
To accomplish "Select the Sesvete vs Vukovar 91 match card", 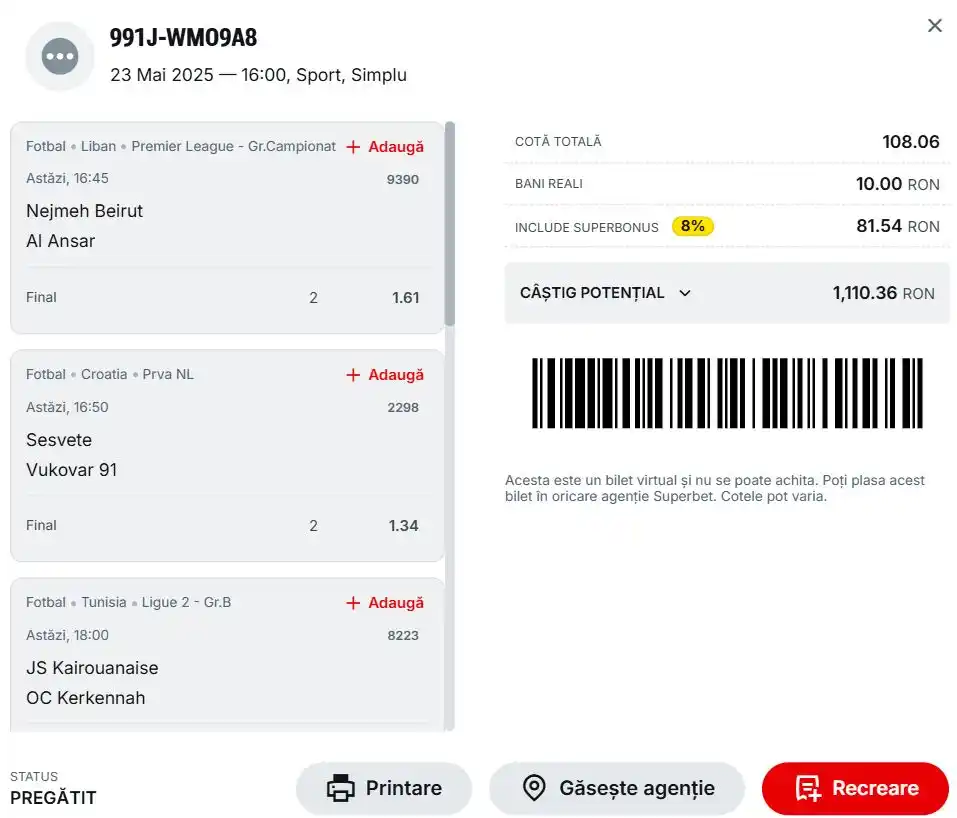I will pyautogui.click(x=227, y=455).
